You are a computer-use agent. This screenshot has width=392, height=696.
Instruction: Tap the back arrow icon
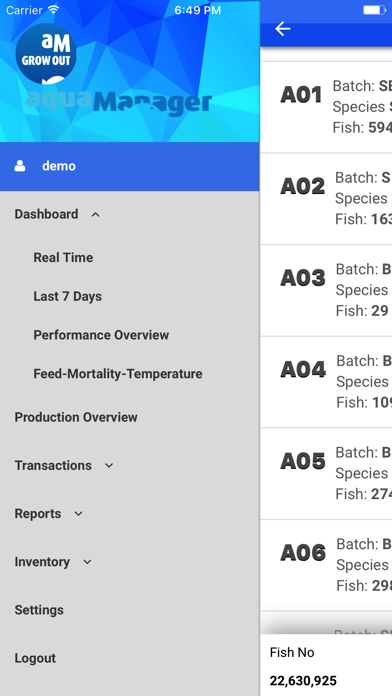(283, 29)
